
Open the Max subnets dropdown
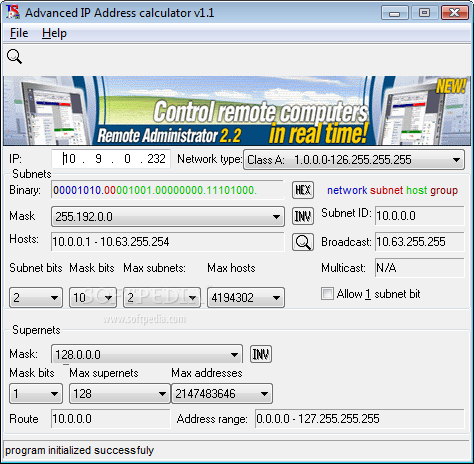[162, 297]
